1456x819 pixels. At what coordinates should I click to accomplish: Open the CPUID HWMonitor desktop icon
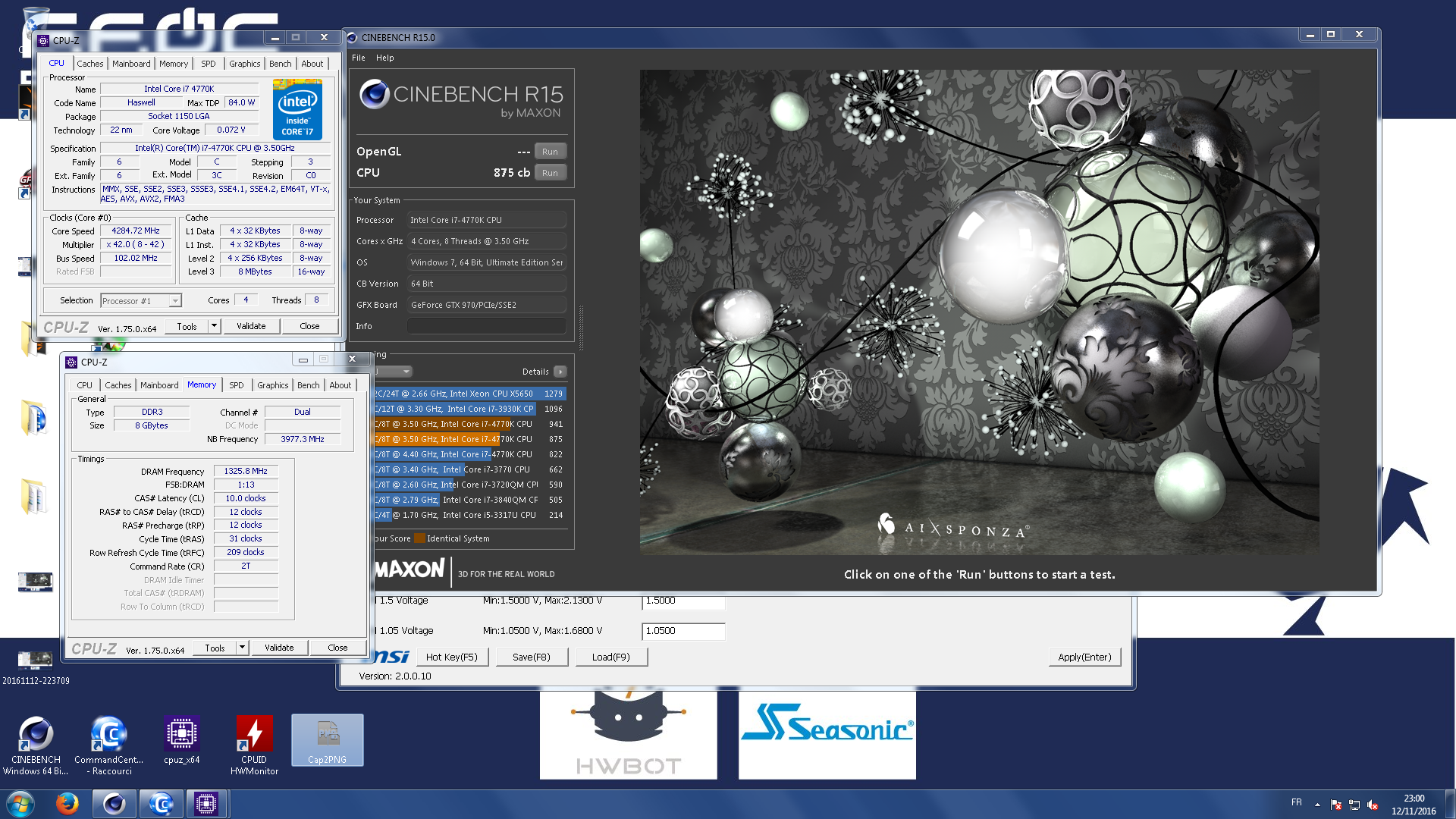tap(254, 745)
